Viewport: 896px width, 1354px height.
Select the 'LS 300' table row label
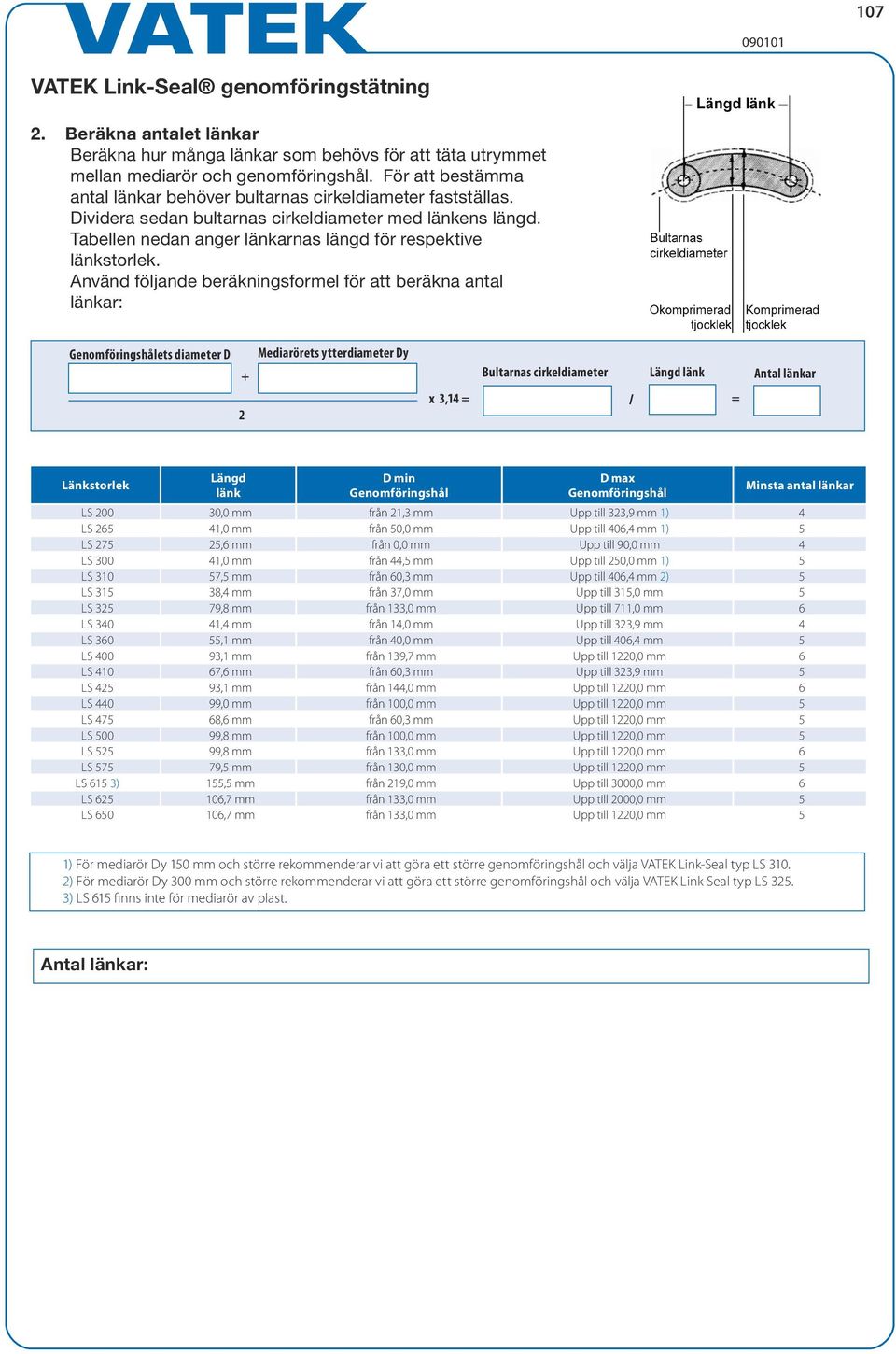tap(97, 561)
